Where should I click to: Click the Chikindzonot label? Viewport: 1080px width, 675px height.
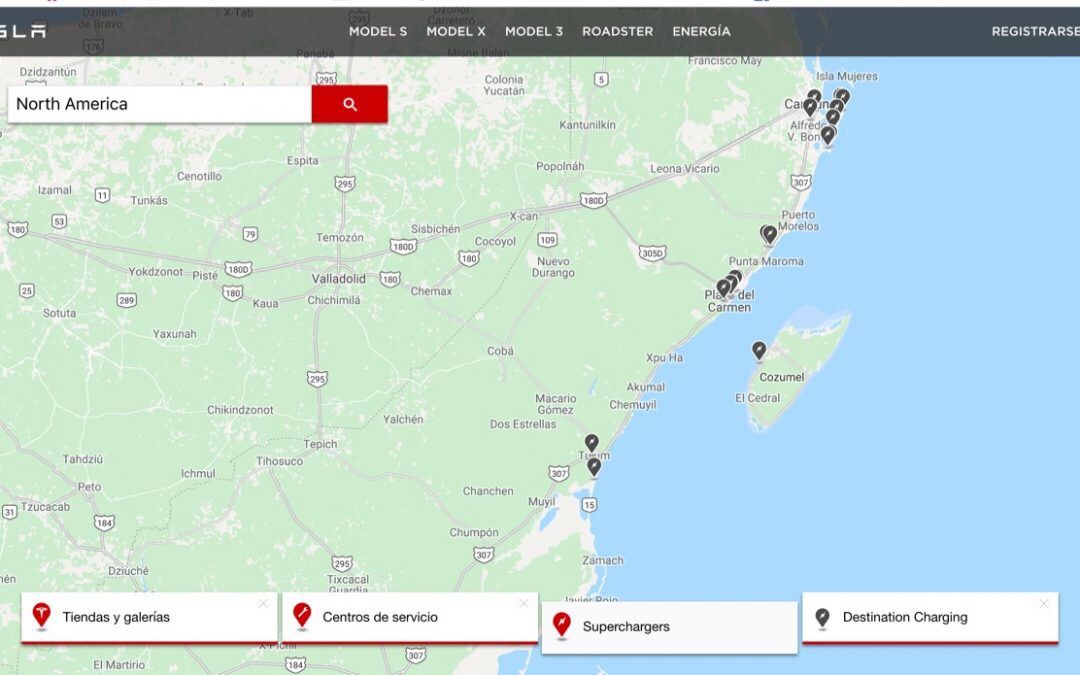(240, 410)
